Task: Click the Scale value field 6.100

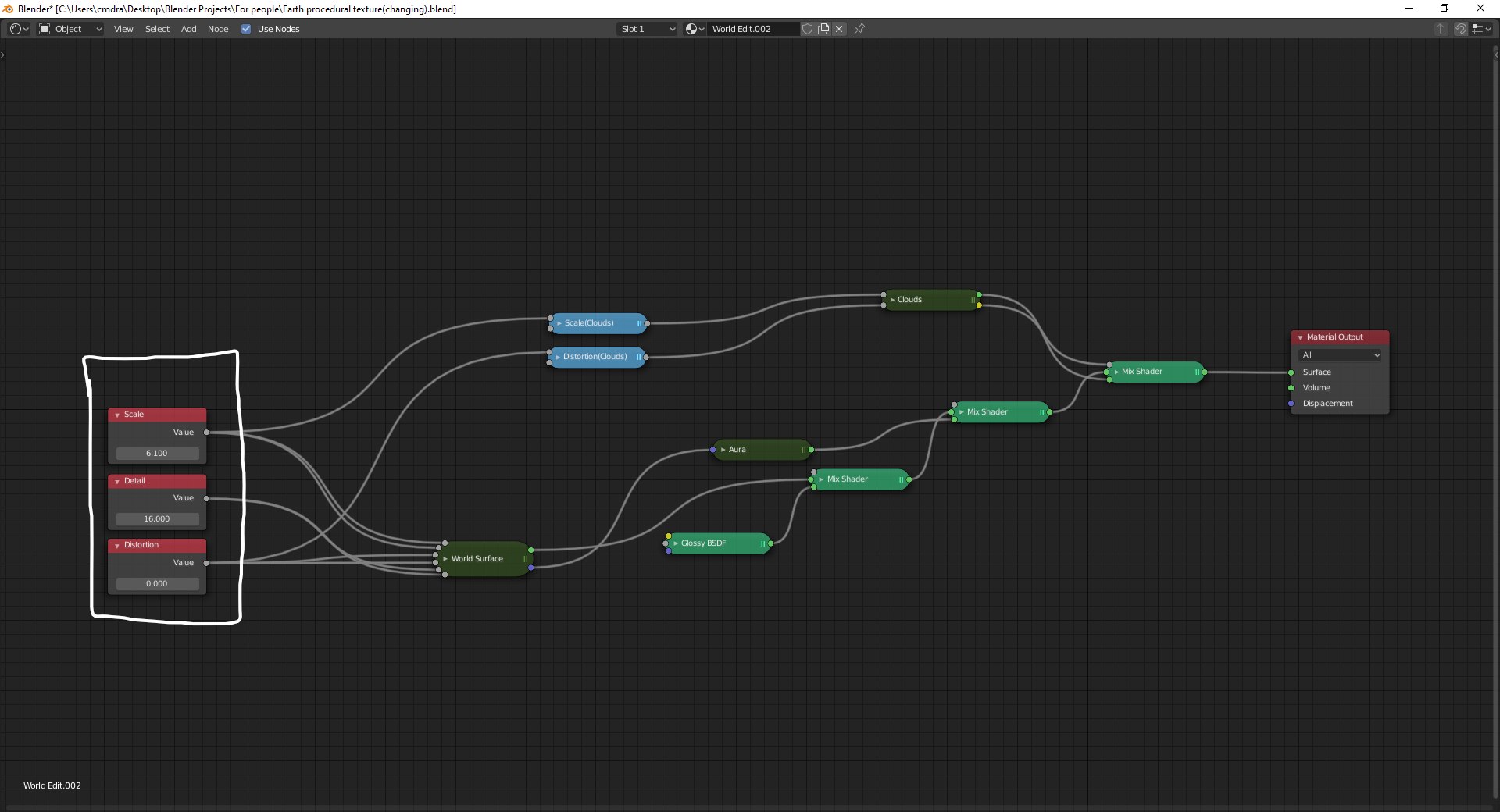Action: 157,454
